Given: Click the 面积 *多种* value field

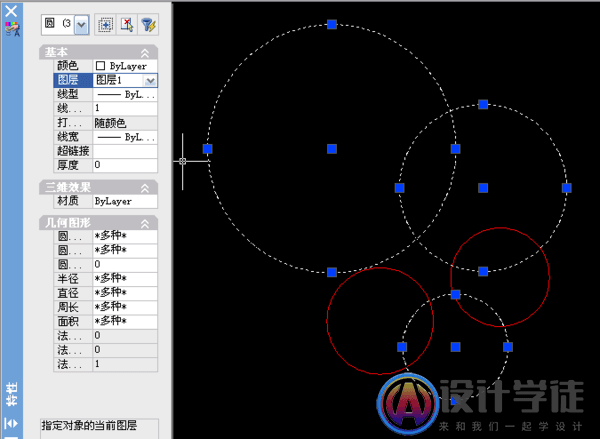Looking at the screenshot, I should (125, 321).
